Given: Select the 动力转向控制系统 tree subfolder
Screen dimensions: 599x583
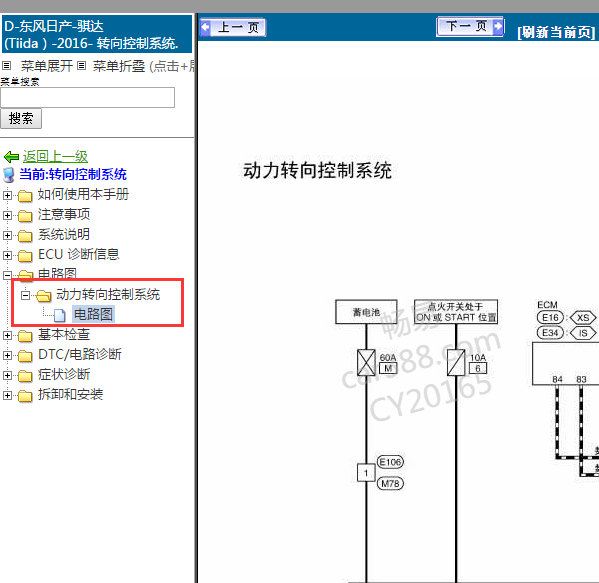Looking at the screenshot, I should pyautogui.click(x=108, y=295).
